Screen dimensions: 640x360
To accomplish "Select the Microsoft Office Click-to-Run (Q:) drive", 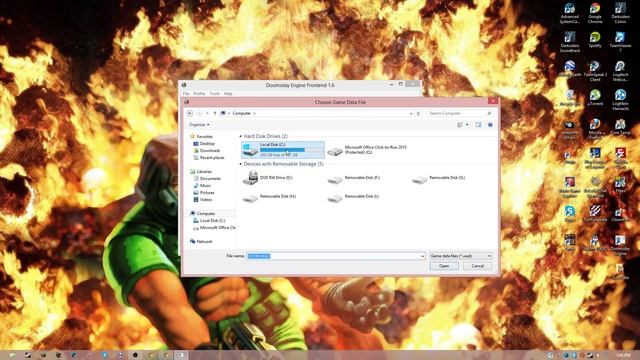I will pyautogui.click(x=367, y=150).
